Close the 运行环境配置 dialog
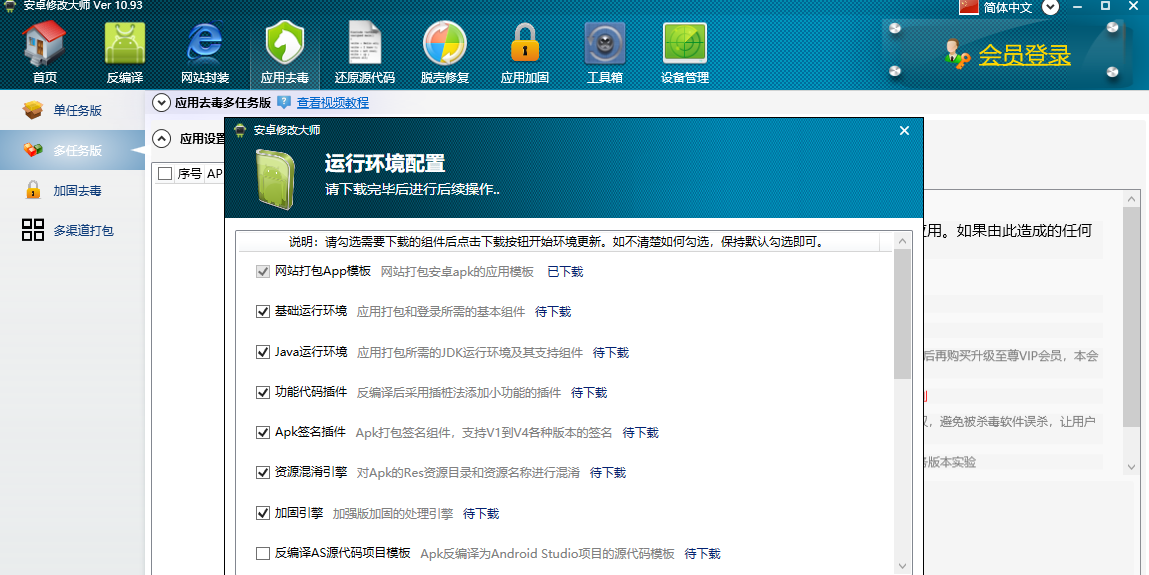 tap(904, 130)
